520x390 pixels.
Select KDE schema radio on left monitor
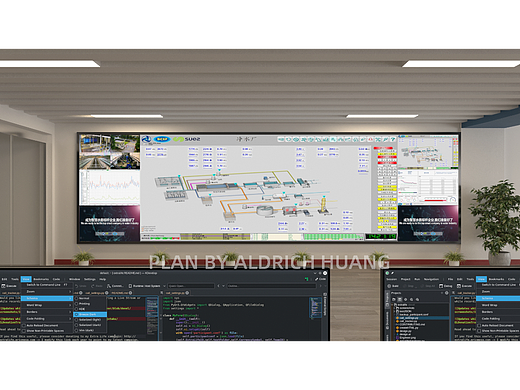point(77,309)
